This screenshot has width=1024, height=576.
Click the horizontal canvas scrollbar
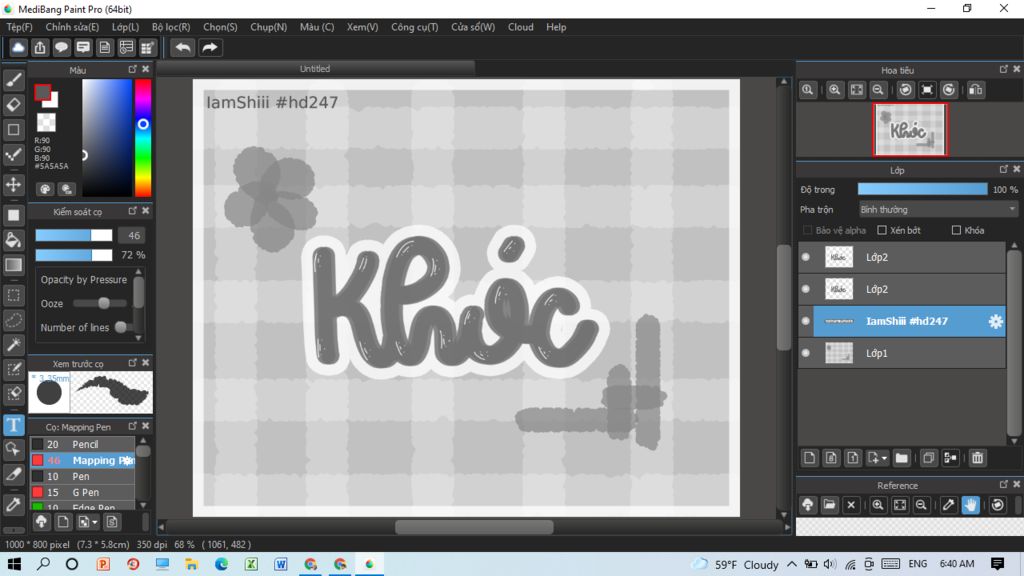[474, 527]
